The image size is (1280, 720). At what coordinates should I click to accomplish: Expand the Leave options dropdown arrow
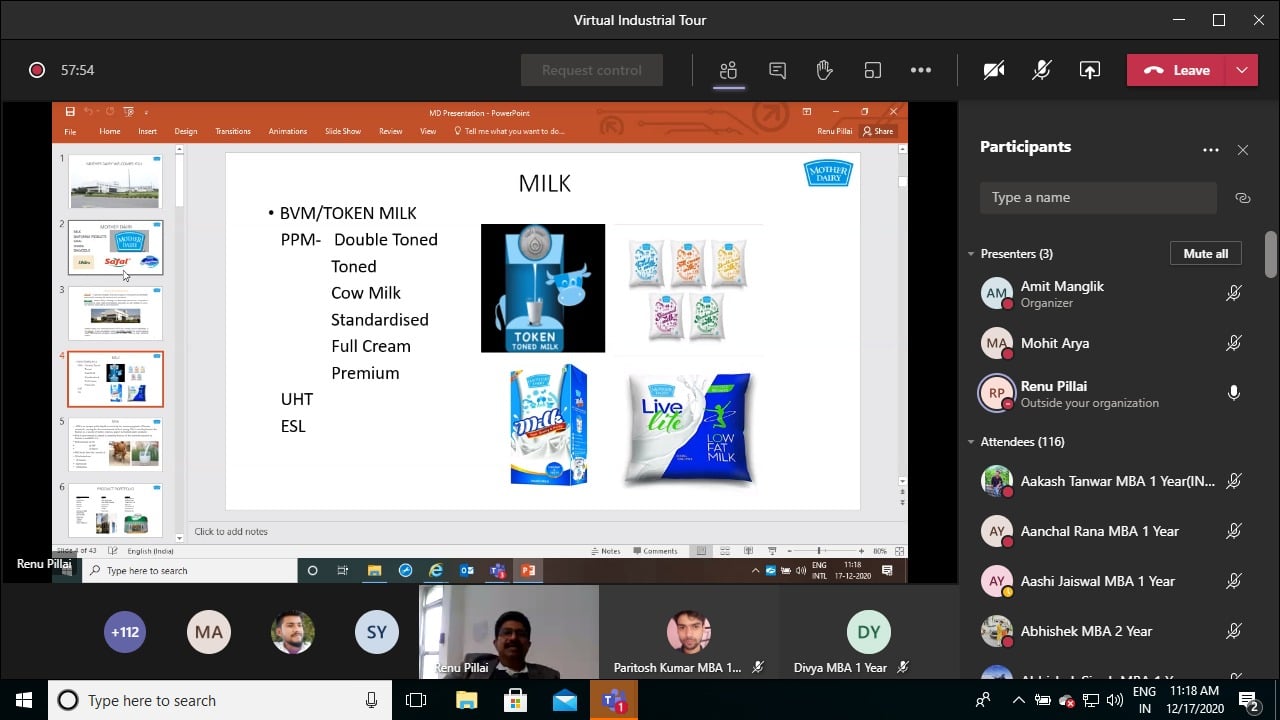click(1242, 70)
